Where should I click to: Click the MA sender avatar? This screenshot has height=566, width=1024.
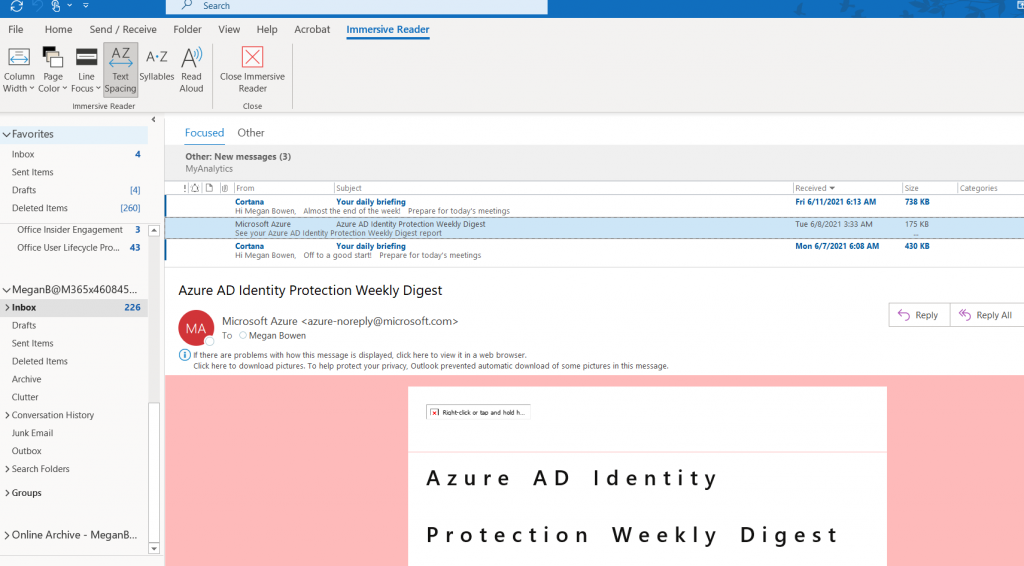click(x=195, y=328)
